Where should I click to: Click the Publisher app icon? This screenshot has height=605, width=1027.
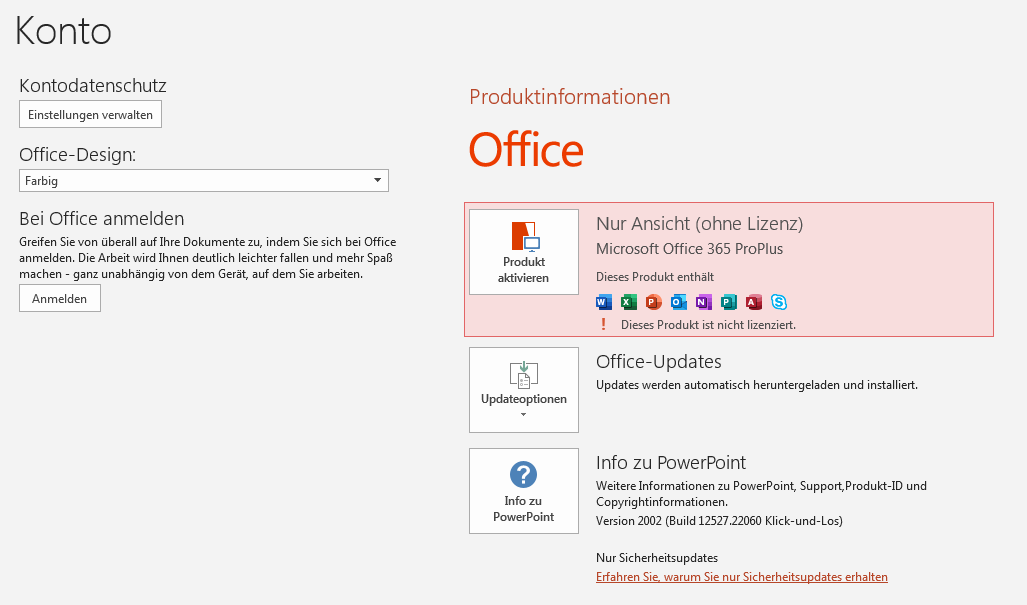(x=728, y=302)
